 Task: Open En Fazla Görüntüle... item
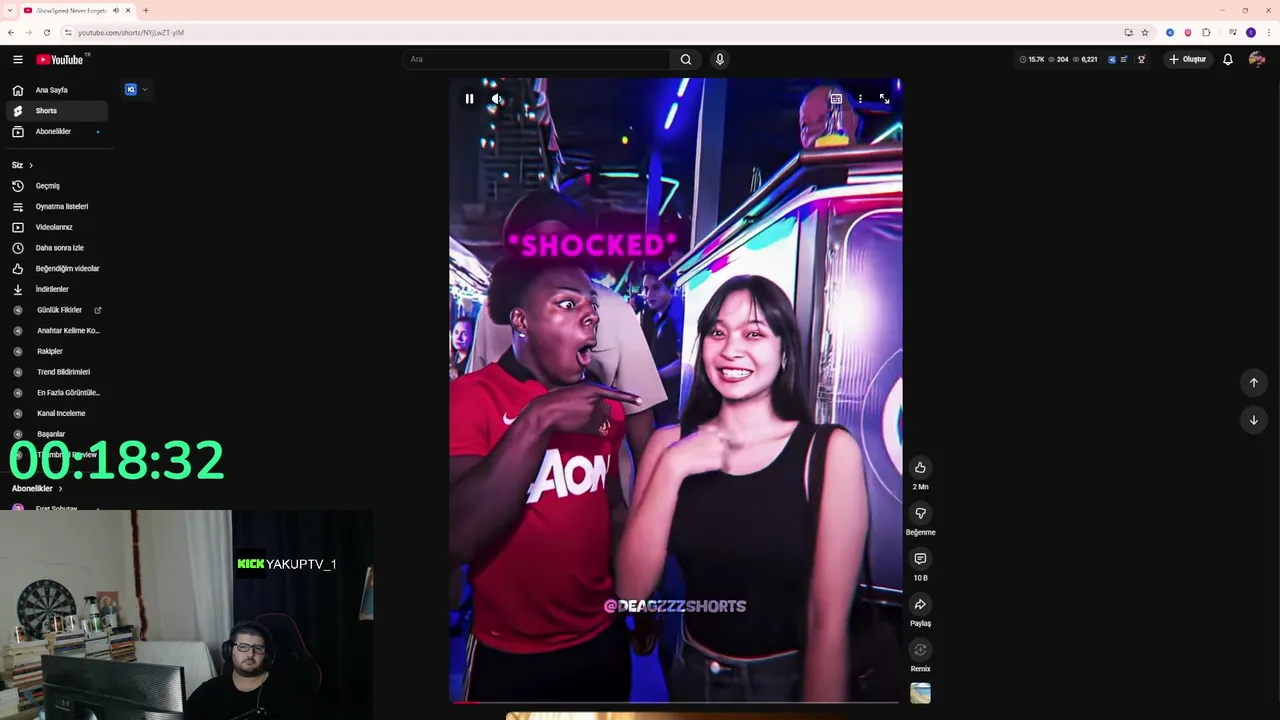point(56,393)
